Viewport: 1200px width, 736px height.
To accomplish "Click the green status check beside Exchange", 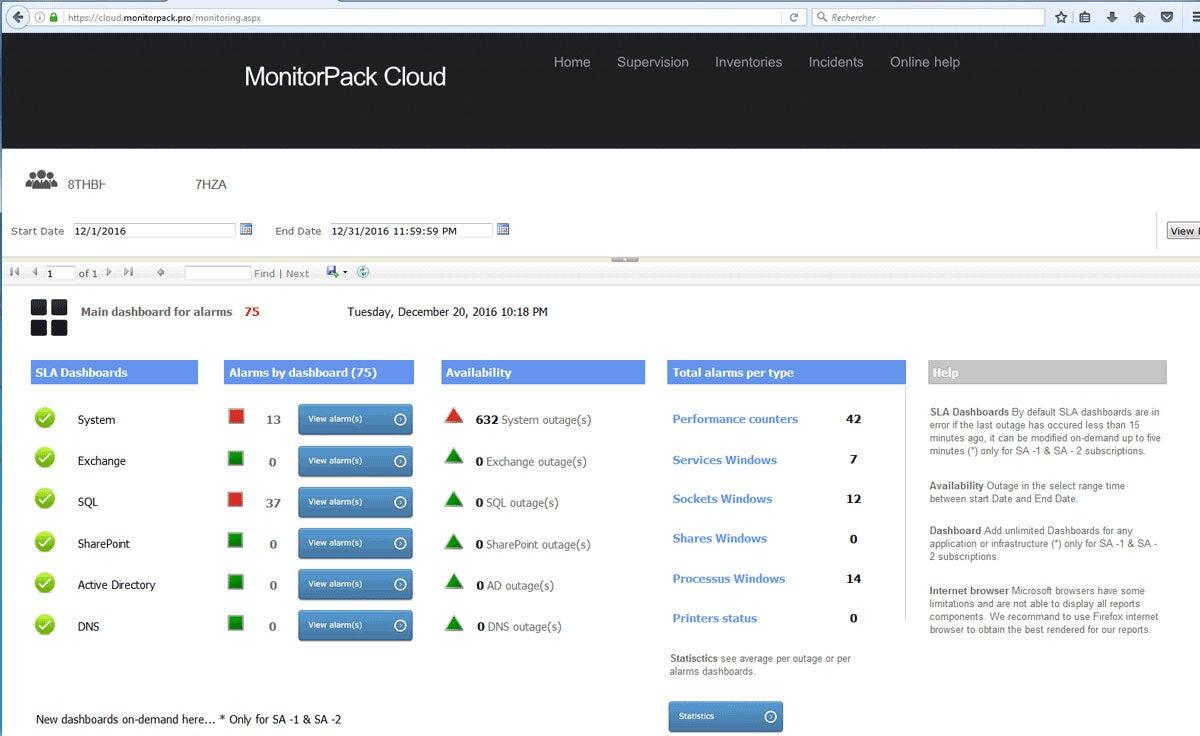I will coord(44,460).
